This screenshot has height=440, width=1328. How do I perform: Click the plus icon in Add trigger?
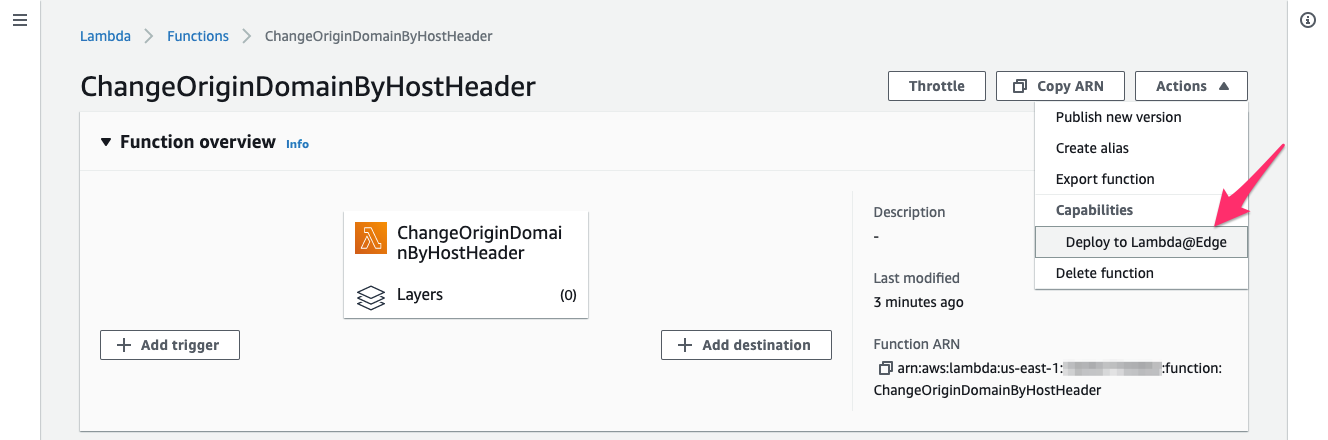point(124,345)
